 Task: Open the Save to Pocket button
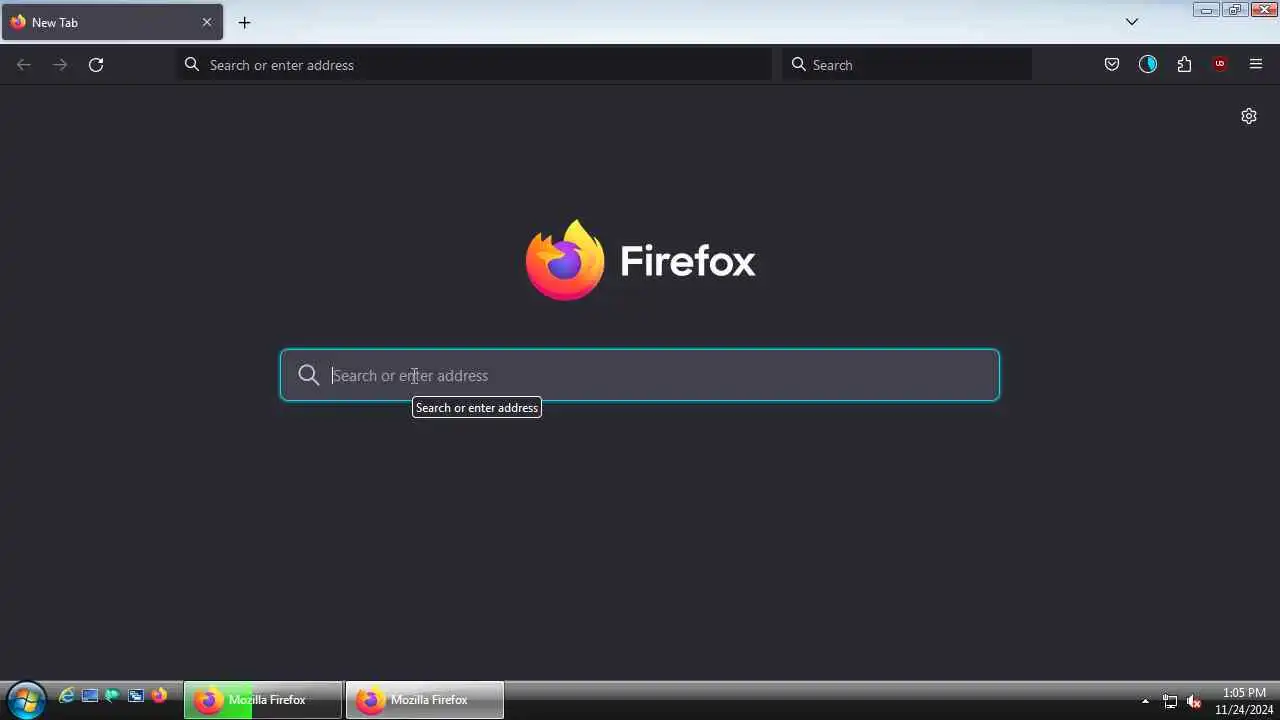point(1112,65)
